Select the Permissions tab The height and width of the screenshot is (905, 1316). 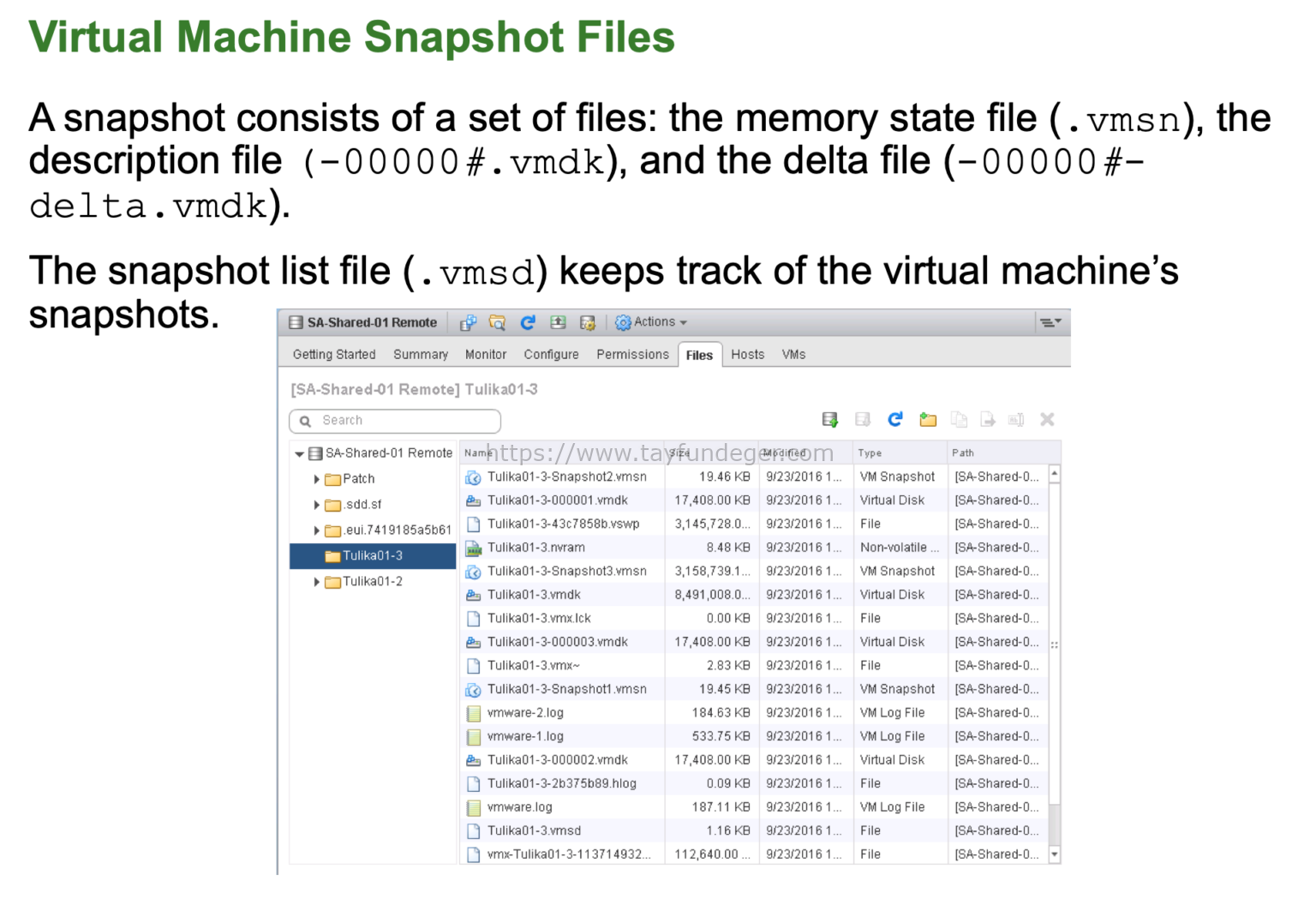tap(632, 354)
